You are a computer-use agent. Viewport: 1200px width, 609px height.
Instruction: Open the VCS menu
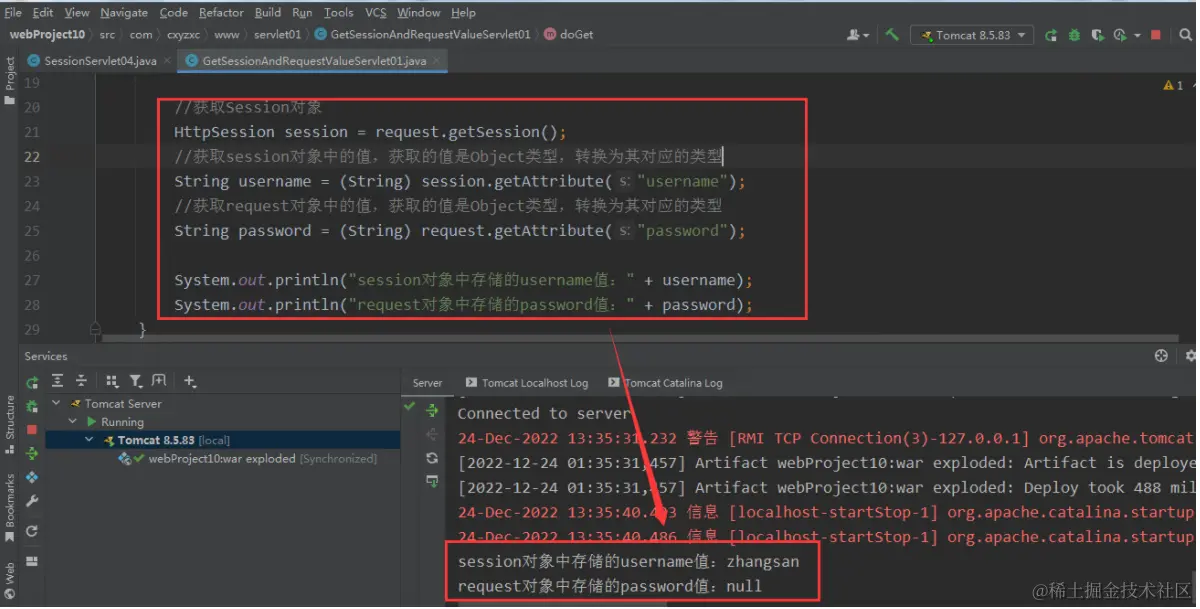pyautogui.click(x=376, y=13)
